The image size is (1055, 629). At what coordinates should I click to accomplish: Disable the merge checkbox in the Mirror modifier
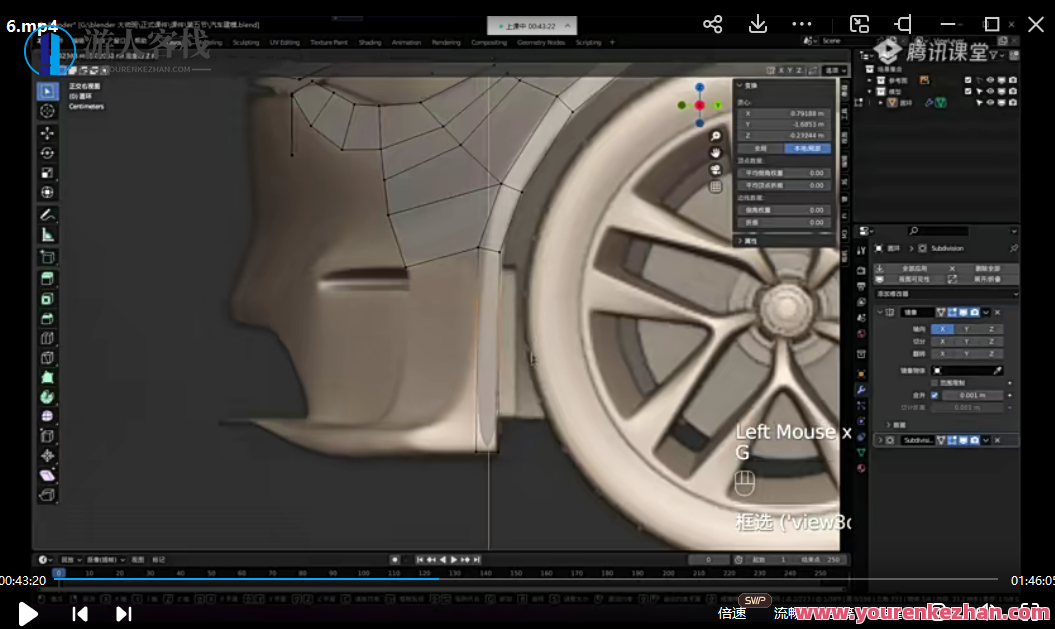coord(935,395)
